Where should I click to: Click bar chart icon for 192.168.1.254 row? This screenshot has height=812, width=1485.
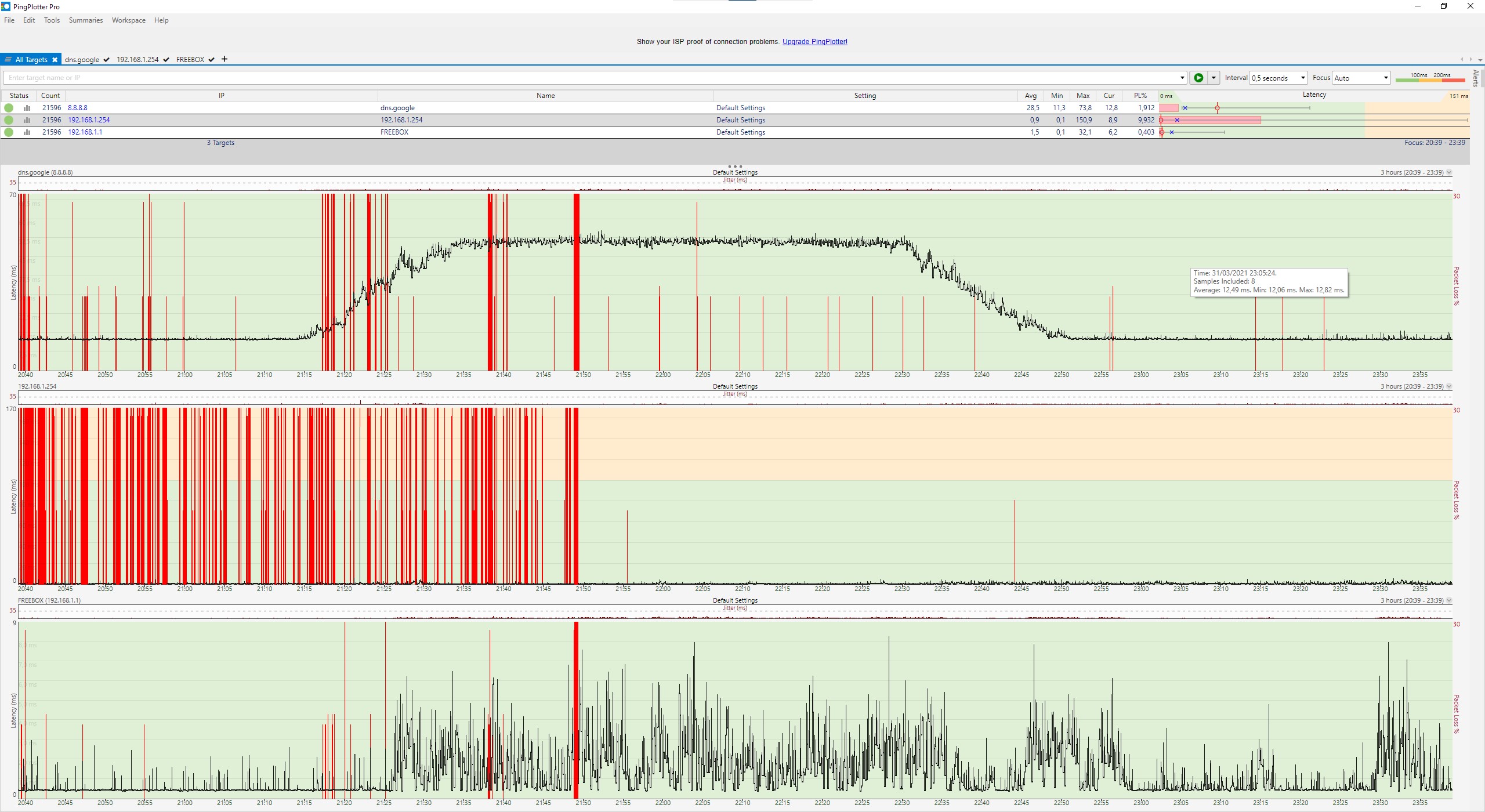tap(27, 120)
